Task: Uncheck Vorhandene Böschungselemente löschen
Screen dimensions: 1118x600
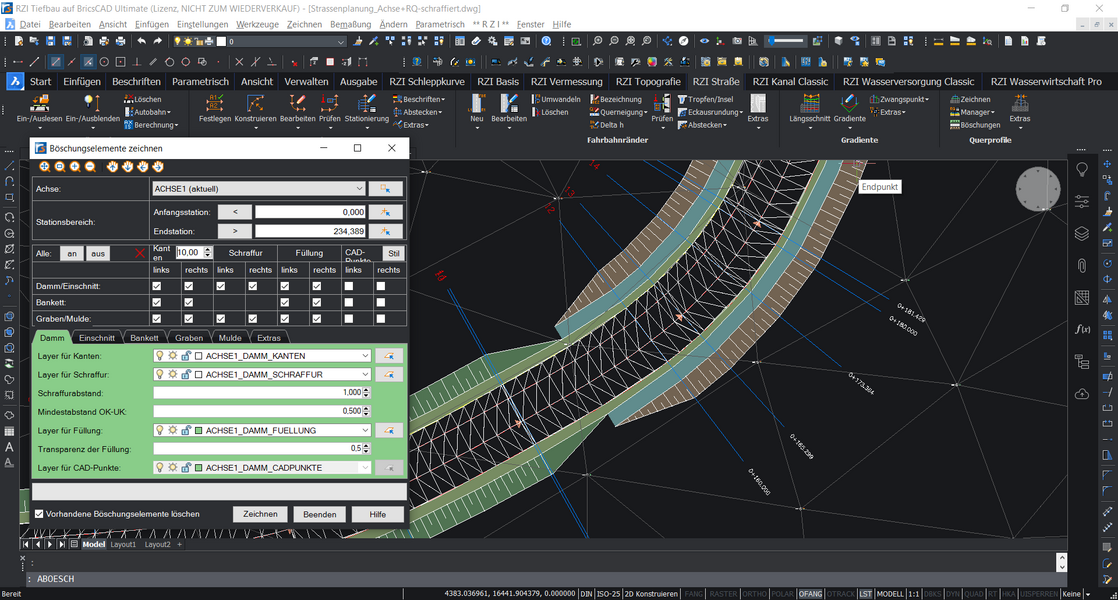Action: click(x=39, y=514)
